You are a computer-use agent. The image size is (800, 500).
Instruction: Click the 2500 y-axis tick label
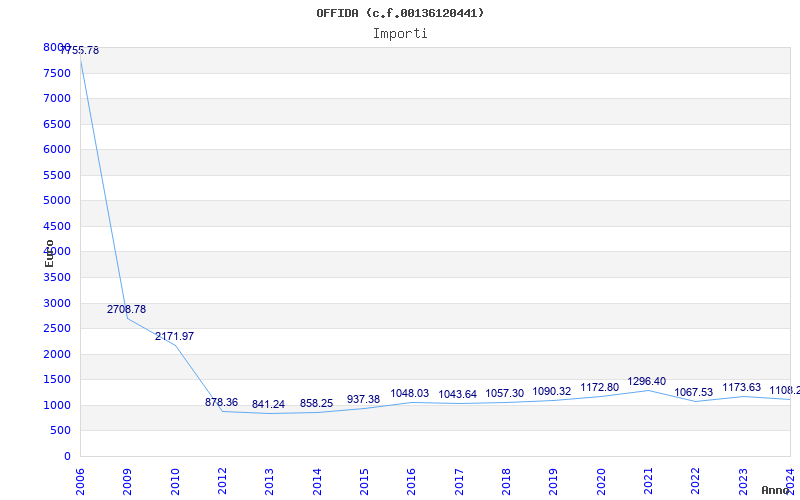[57, 329]
